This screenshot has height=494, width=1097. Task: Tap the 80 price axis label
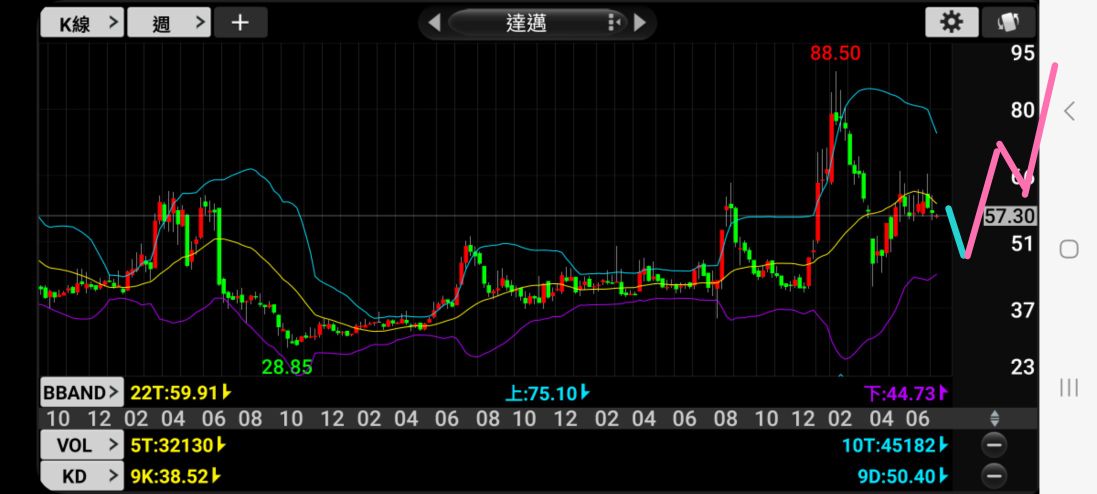[x=1022, y=110]
